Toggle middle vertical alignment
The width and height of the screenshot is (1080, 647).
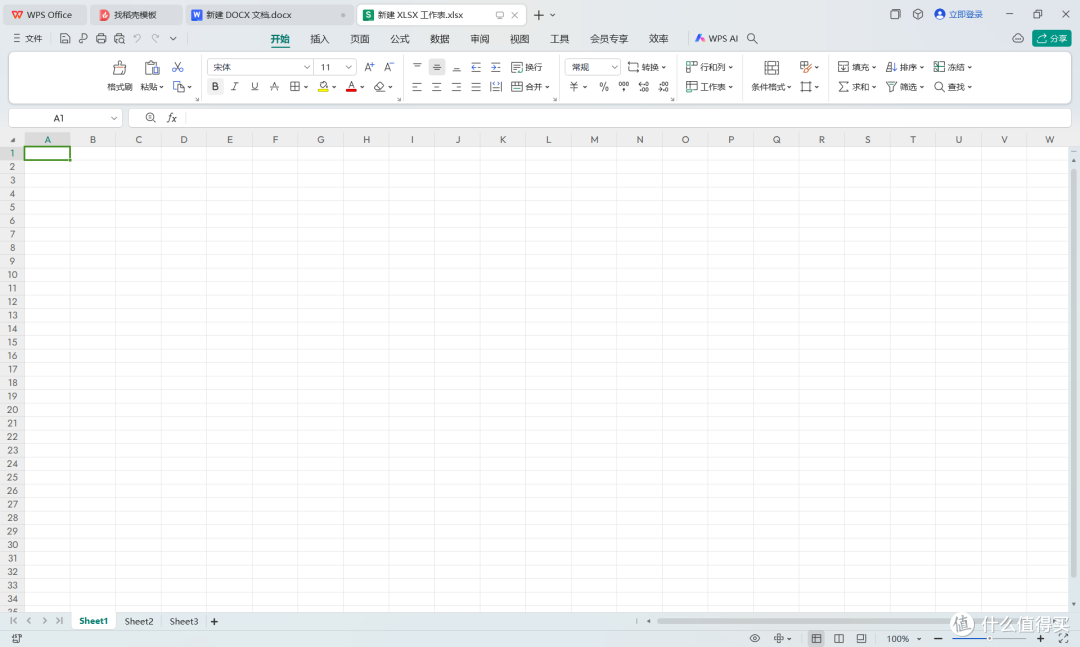[437, 67]
